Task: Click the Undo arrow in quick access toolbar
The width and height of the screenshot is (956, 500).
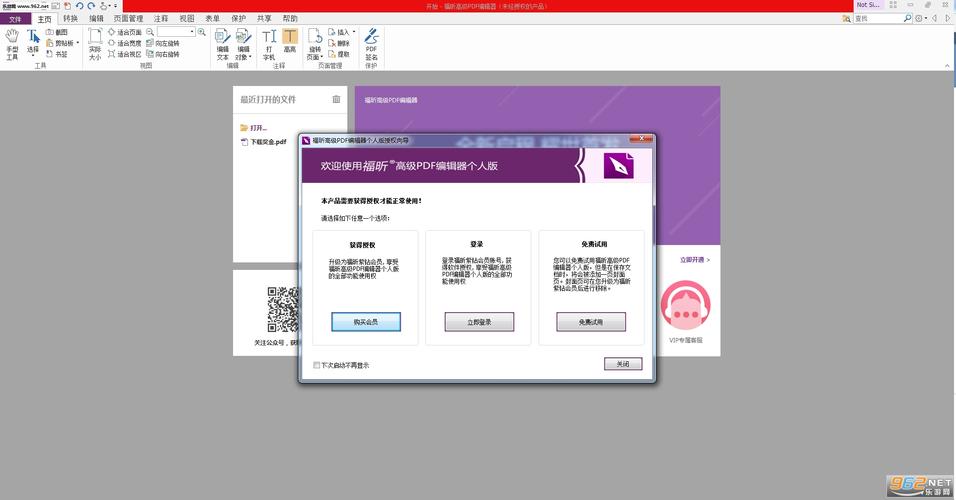Action: [79, 6]
